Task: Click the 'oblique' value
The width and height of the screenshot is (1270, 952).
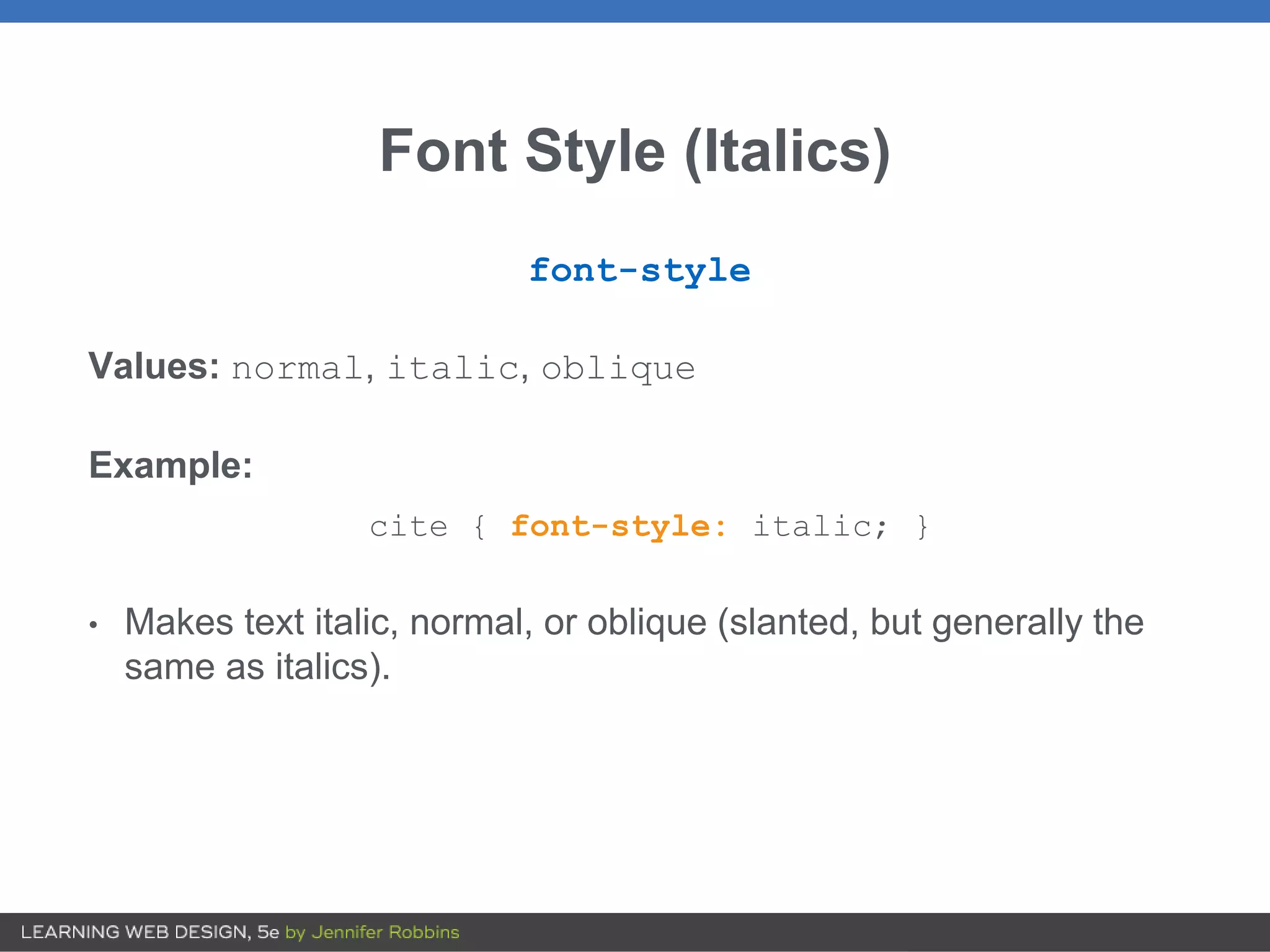Action: click(618, 369)
